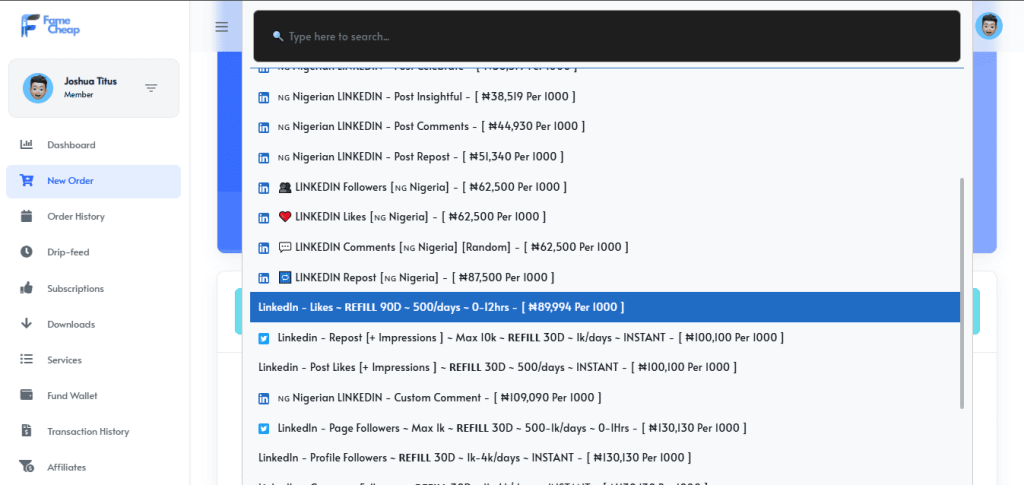
Task: Open the profile avatar at top right
Action: [x=989, y=26]
